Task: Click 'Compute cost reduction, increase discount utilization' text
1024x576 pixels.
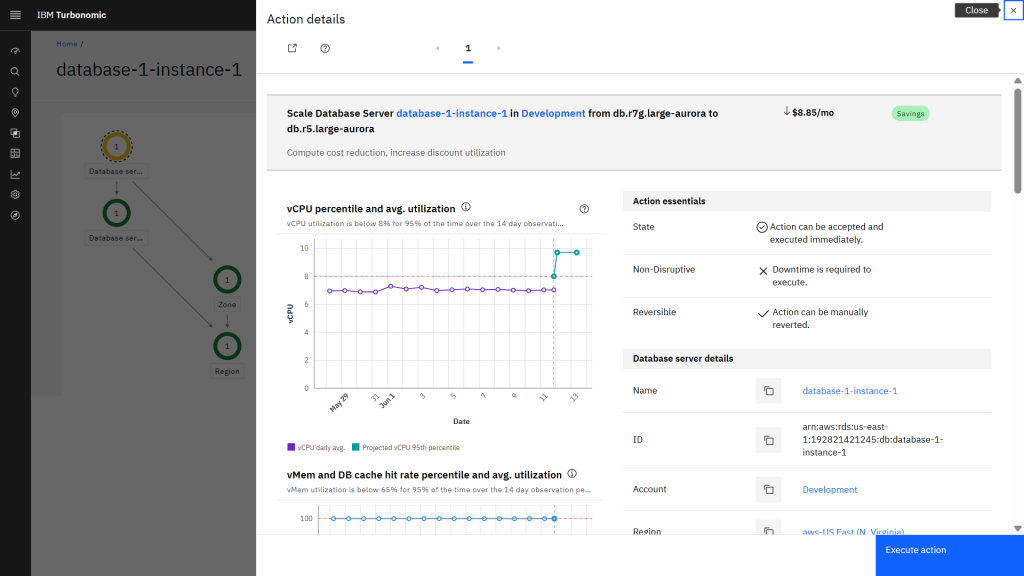Action: point(396,153)
